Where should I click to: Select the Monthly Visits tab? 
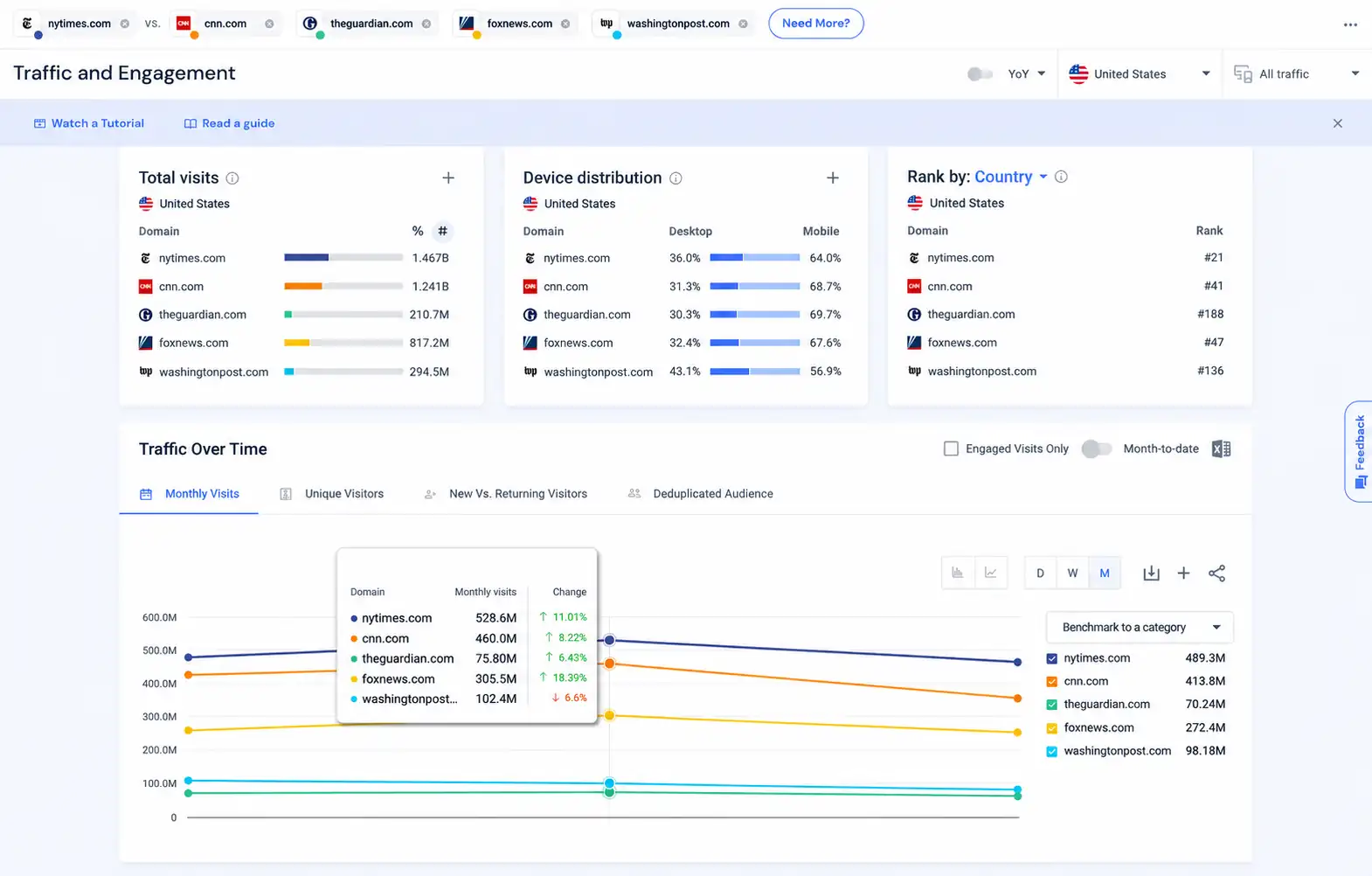190,494
